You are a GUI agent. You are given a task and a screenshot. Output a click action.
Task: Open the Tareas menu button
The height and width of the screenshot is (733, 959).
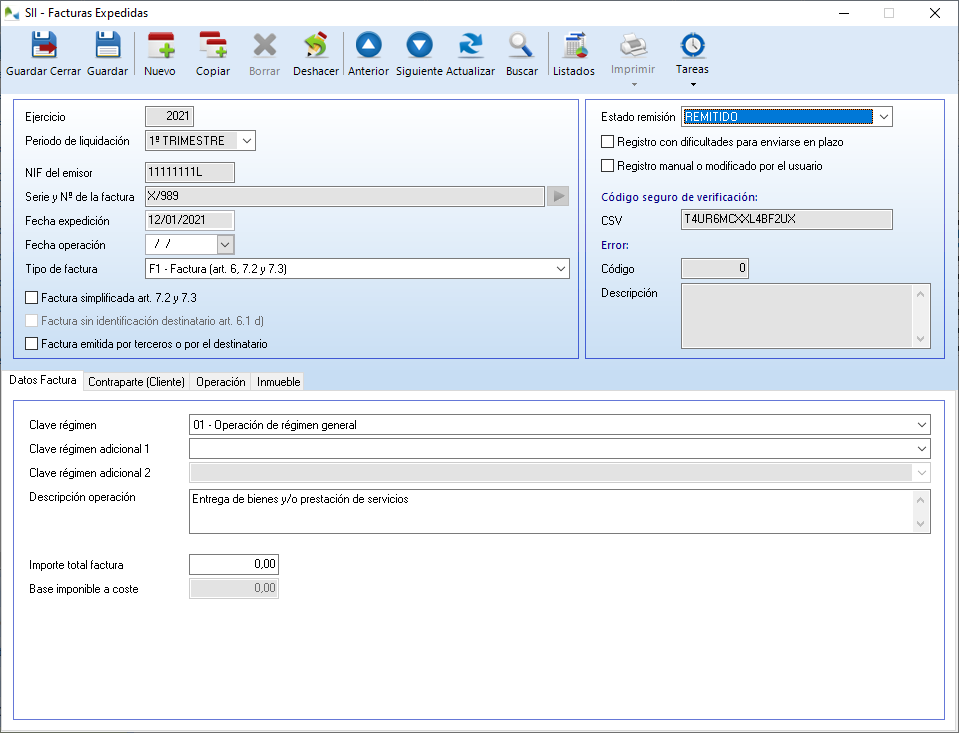(x=692, y=54)
